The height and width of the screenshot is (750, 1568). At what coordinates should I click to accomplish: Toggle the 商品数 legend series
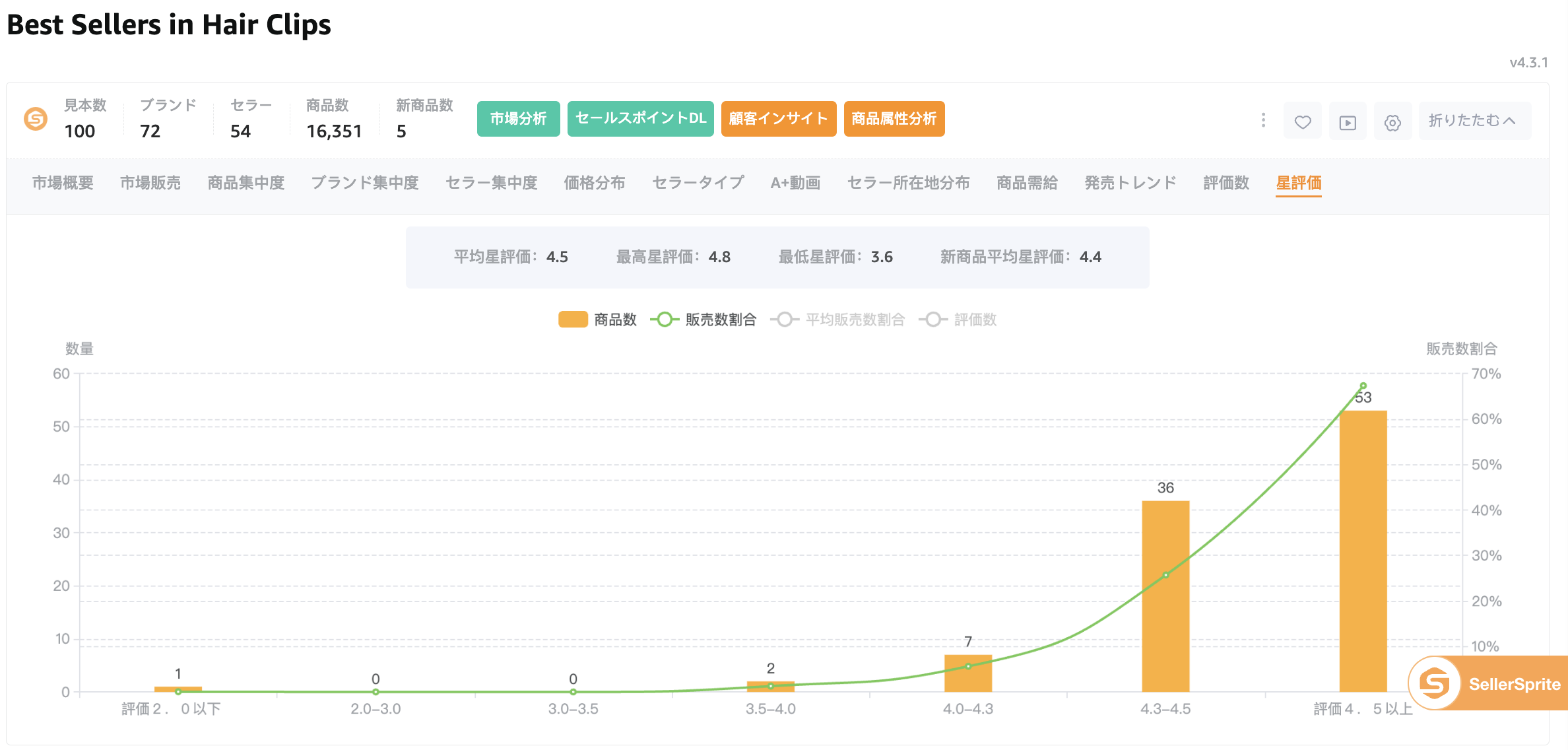[598, 320]
